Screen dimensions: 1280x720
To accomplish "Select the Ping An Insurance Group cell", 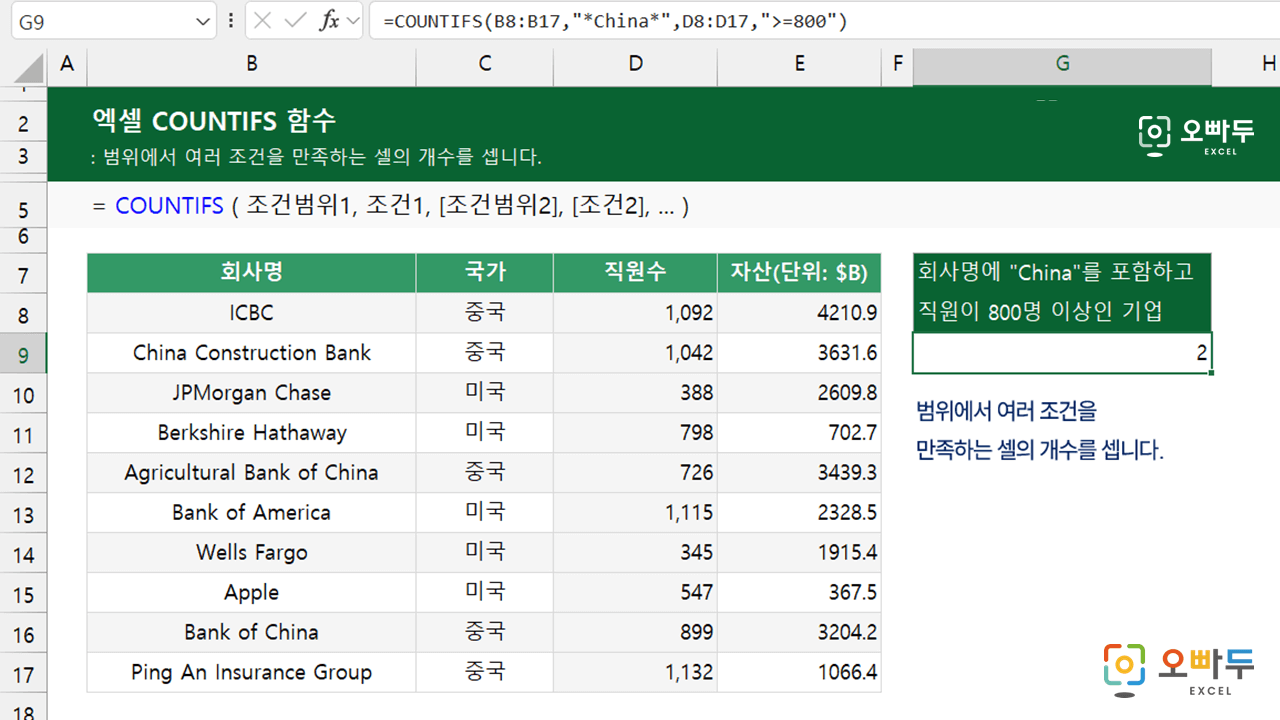I will (x=252, y=673).
